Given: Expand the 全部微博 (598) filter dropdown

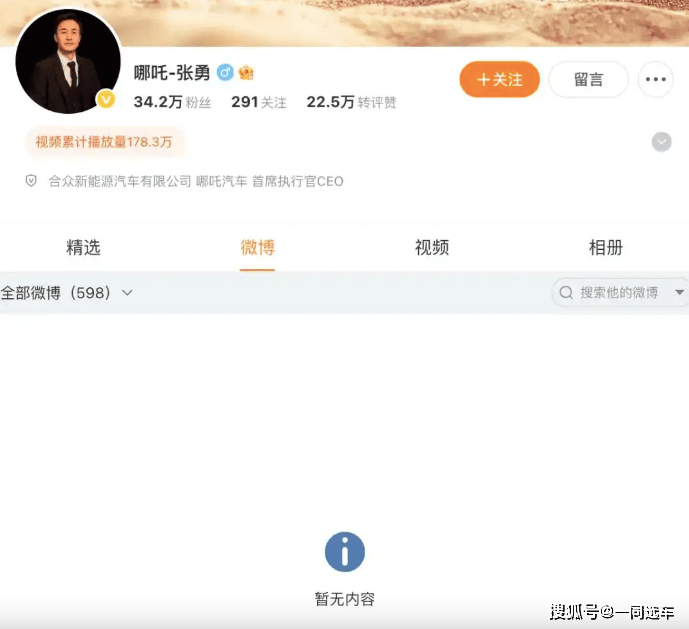Looking at the screenshot, I should coord(66,293).
